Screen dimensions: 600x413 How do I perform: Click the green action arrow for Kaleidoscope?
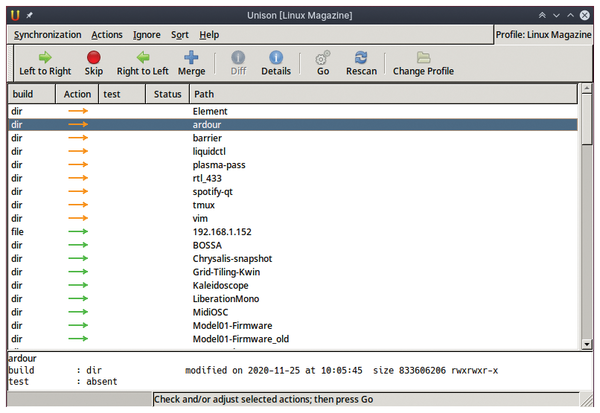(78, 285)
